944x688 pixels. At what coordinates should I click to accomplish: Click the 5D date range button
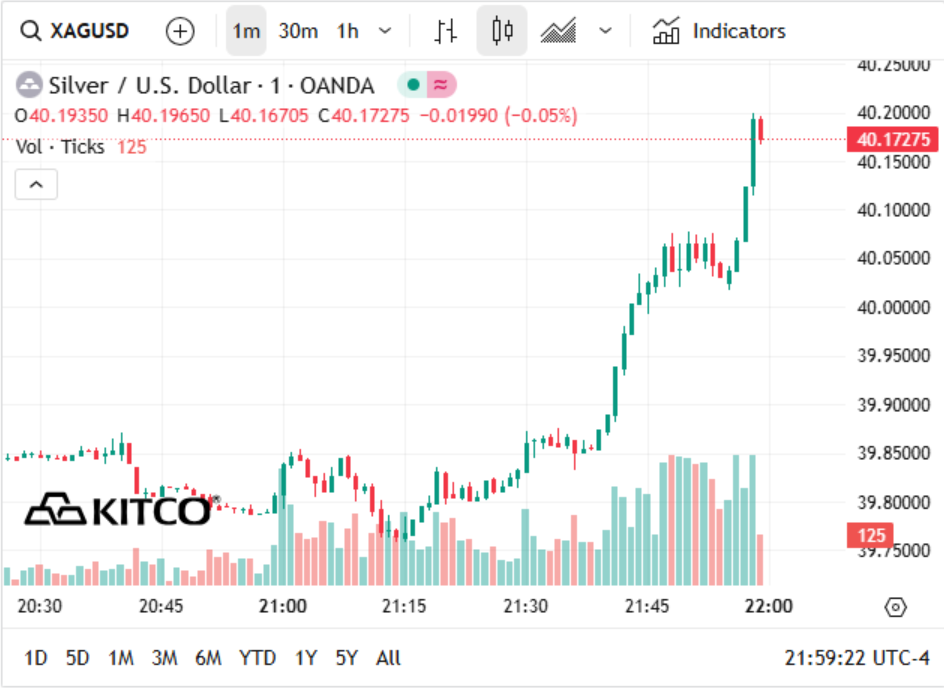click(78, 658)
